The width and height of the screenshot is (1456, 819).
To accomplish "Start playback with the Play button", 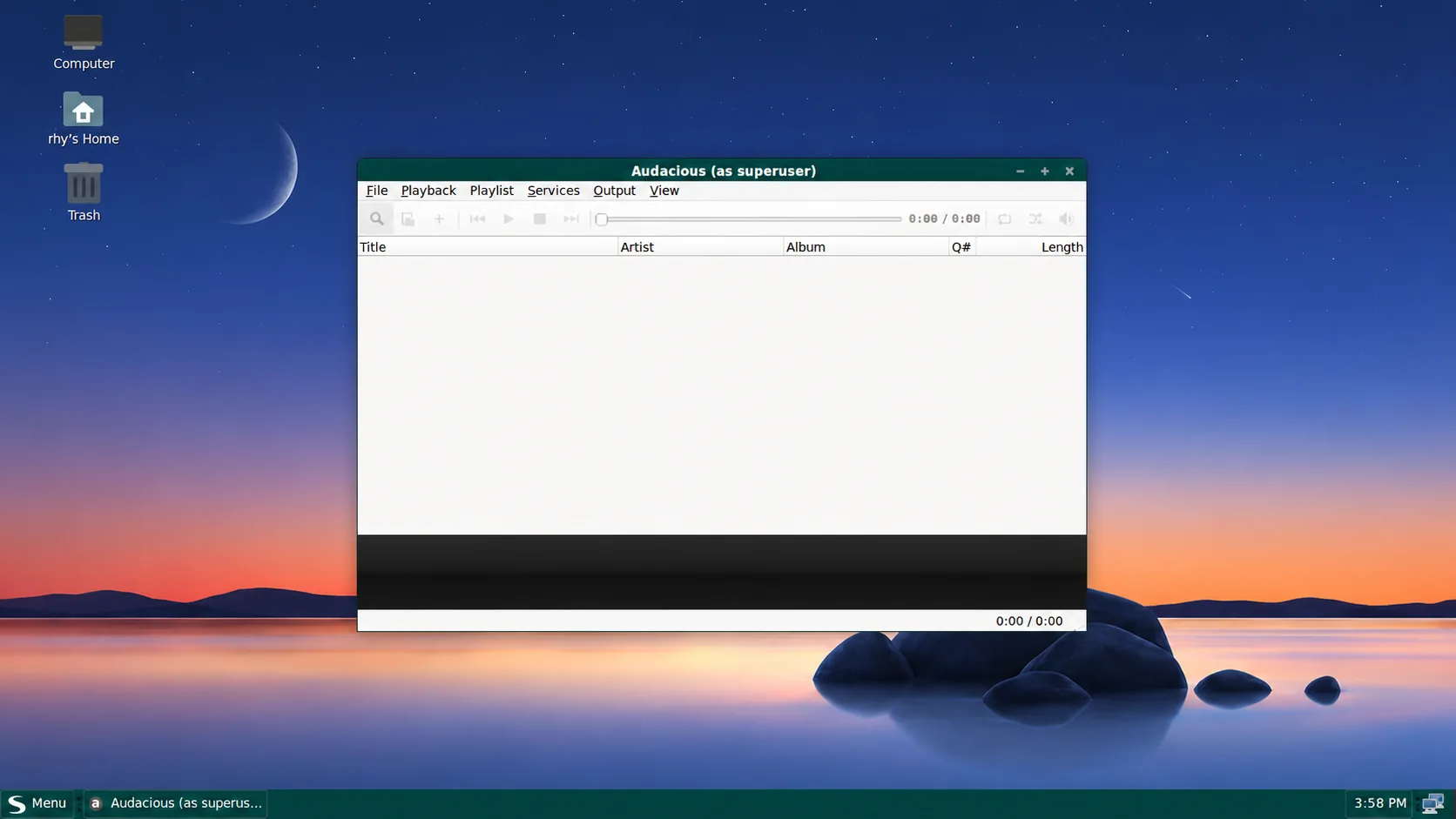I will (509, 219).
